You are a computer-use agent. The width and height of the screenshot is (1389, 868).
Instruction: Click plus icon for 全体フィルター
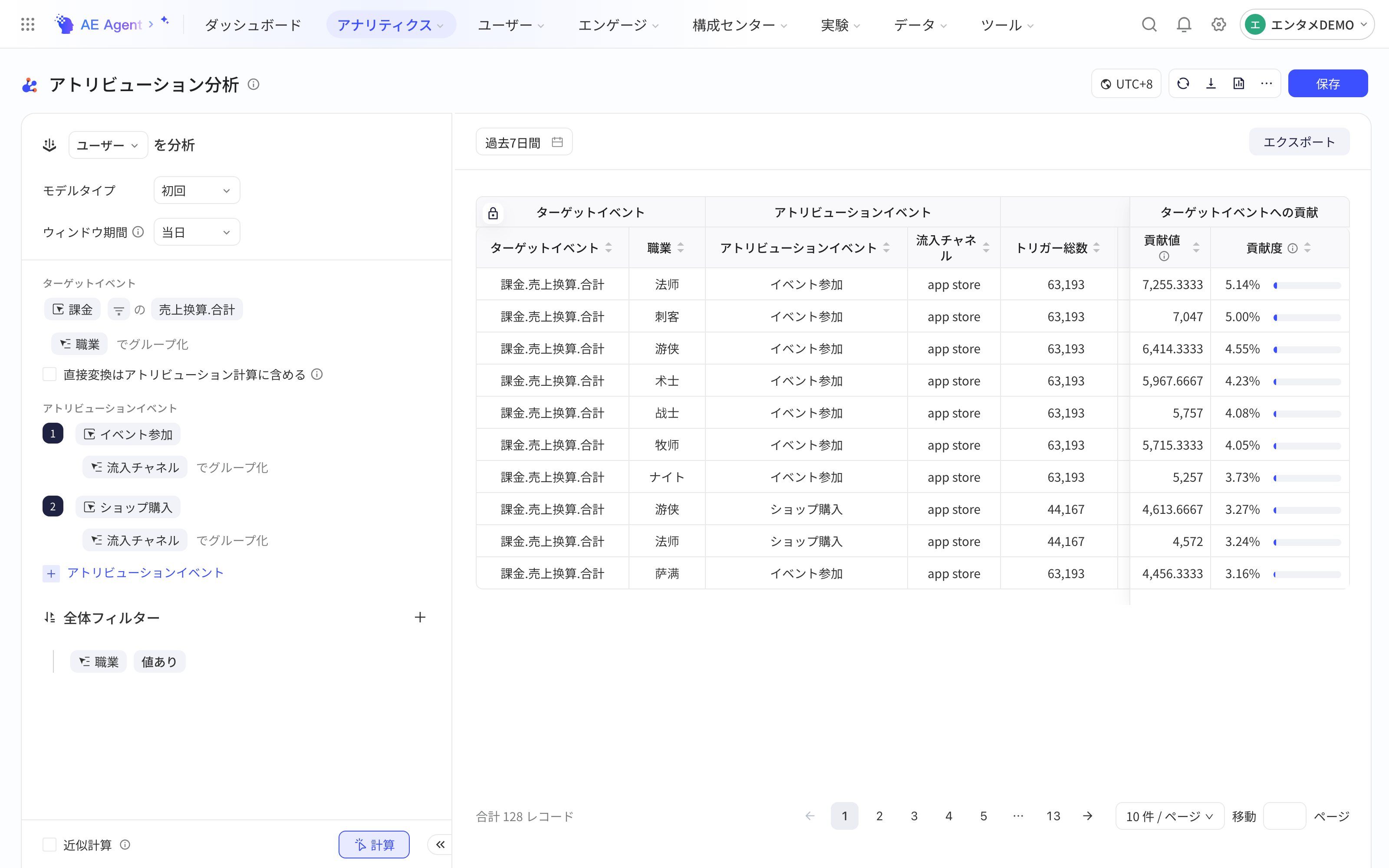pos(420,617)
